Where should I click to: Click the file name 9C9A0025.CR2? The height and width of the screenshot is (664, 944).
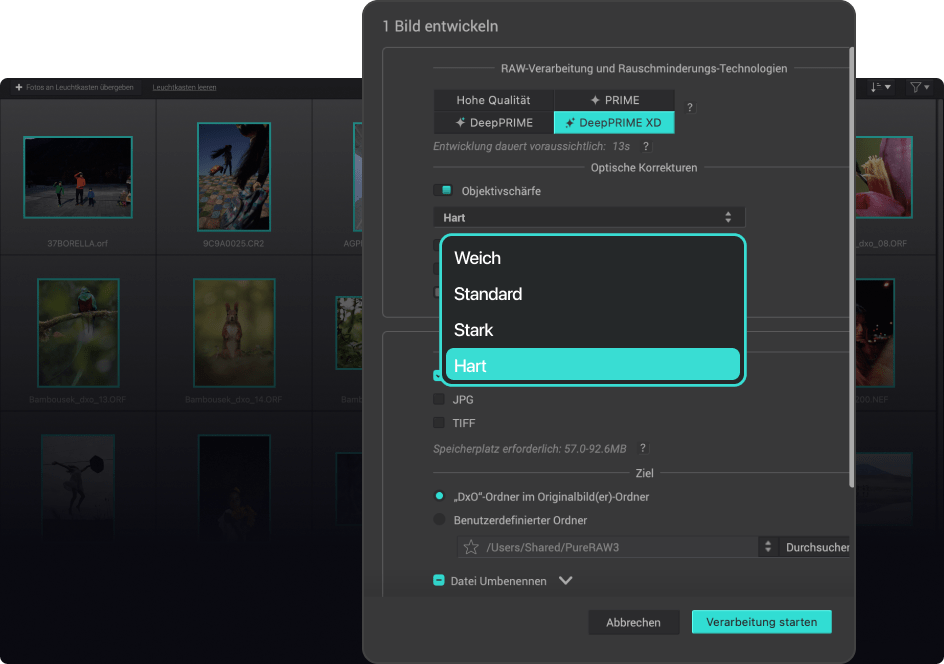[234, 243]
